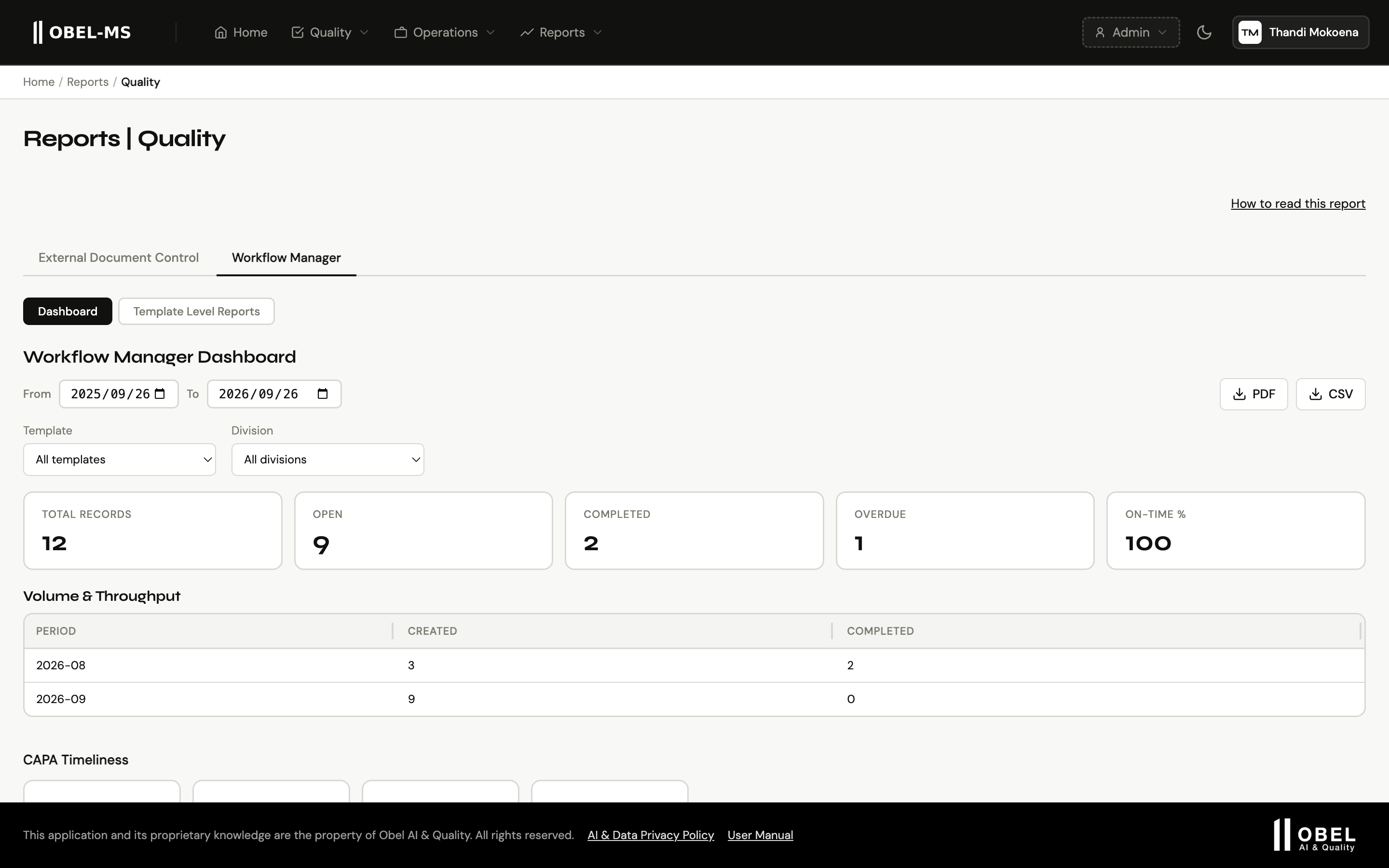Click the Reports trend-line icon in navbar
Screen dimensions: 1389x868
(x=527, y=32)
